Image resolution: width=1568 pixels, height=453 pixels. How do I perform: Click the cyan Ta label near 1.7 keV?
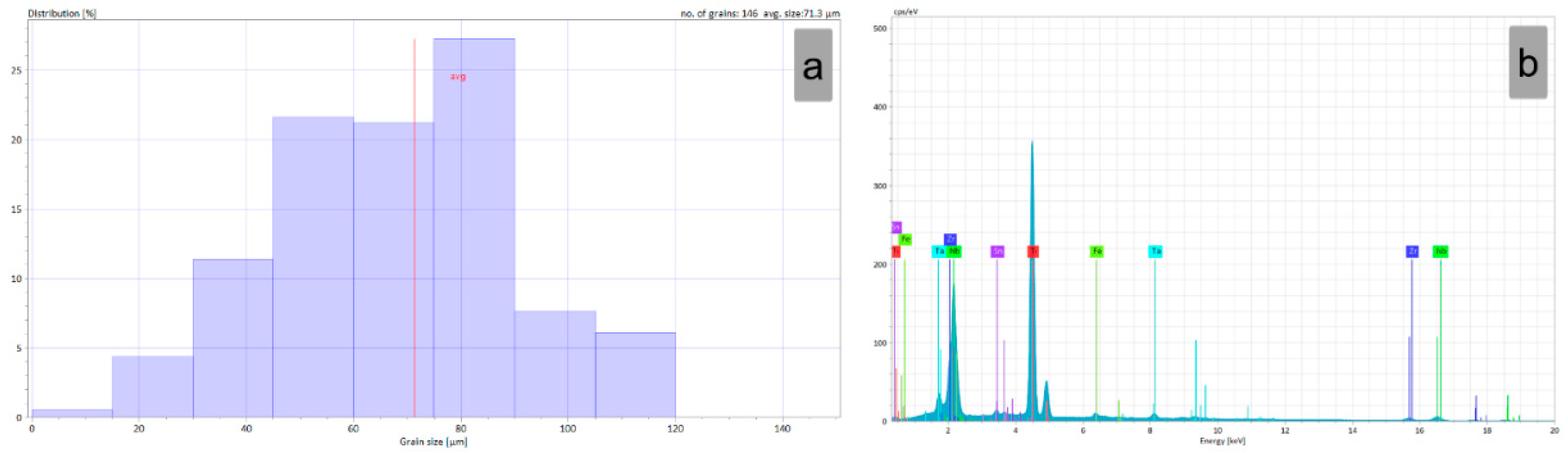(939, 251)
